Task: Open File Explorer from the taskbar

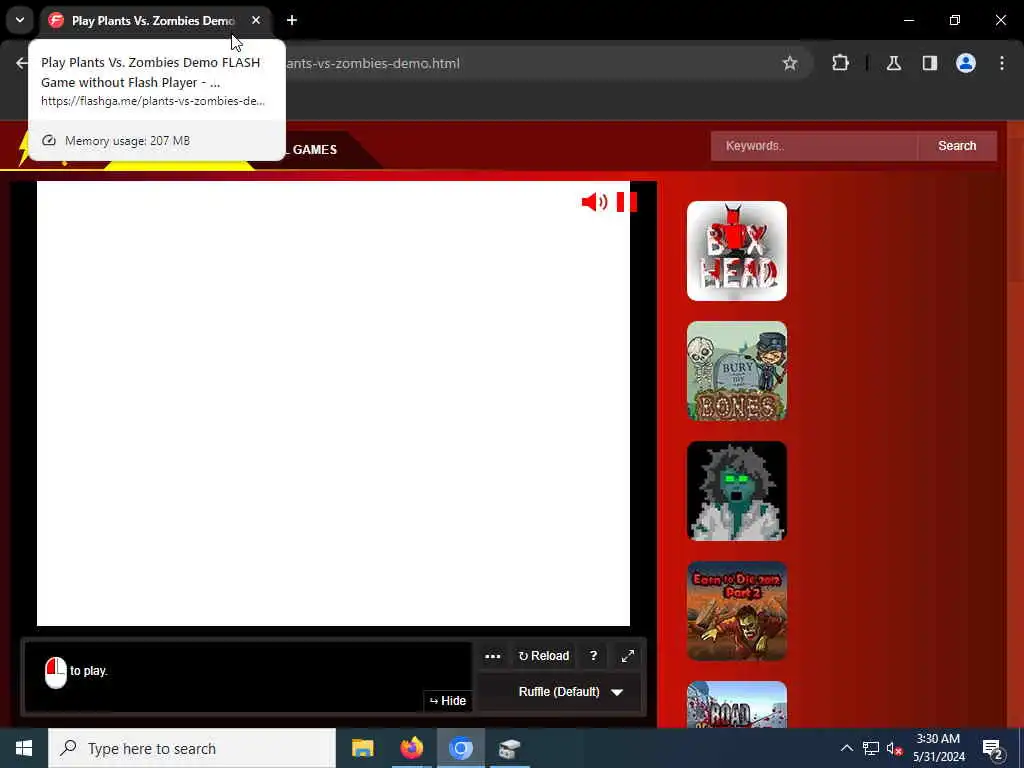Action: tap(362, 748)
